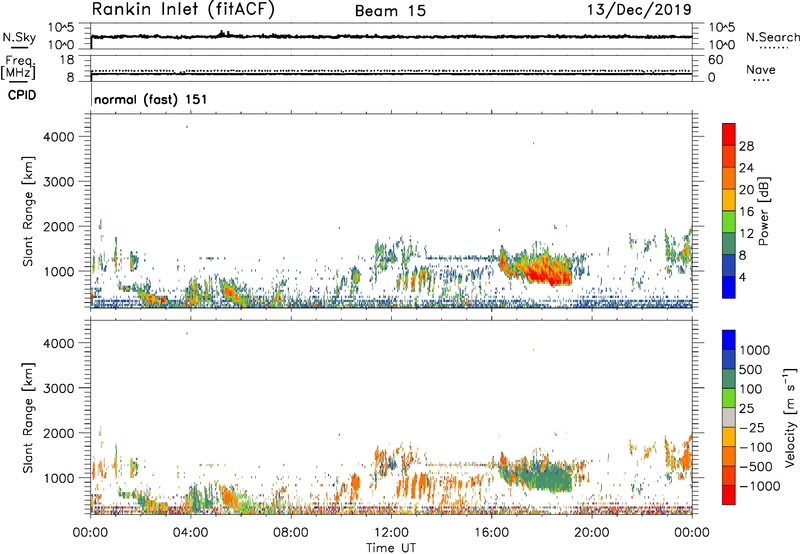
Task: Click the title 'Rankin Inlet (fitACF)'
Action: coord(183,10)
